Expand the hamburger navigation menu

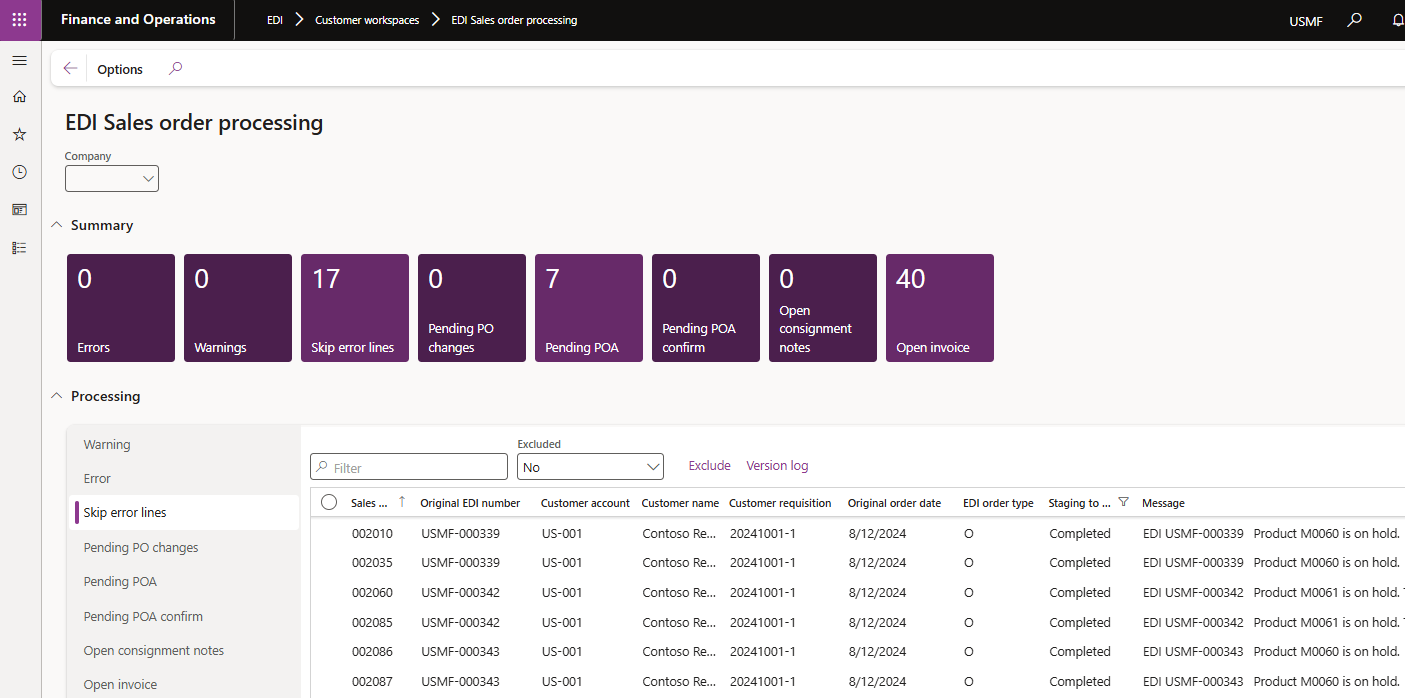coord(19,61)
